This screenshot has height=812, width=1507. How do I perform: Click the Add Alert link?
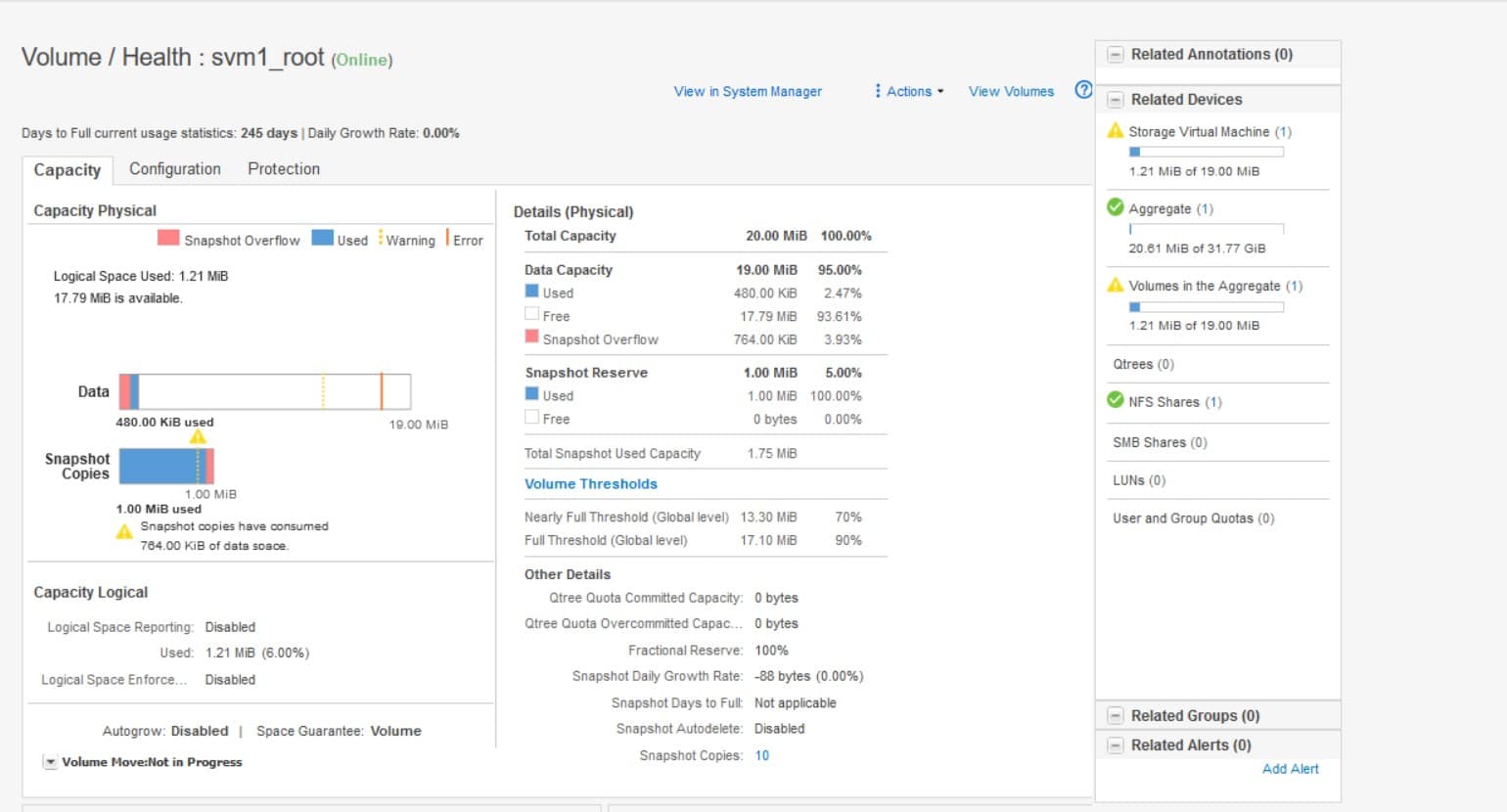[x=1290, y=769]
